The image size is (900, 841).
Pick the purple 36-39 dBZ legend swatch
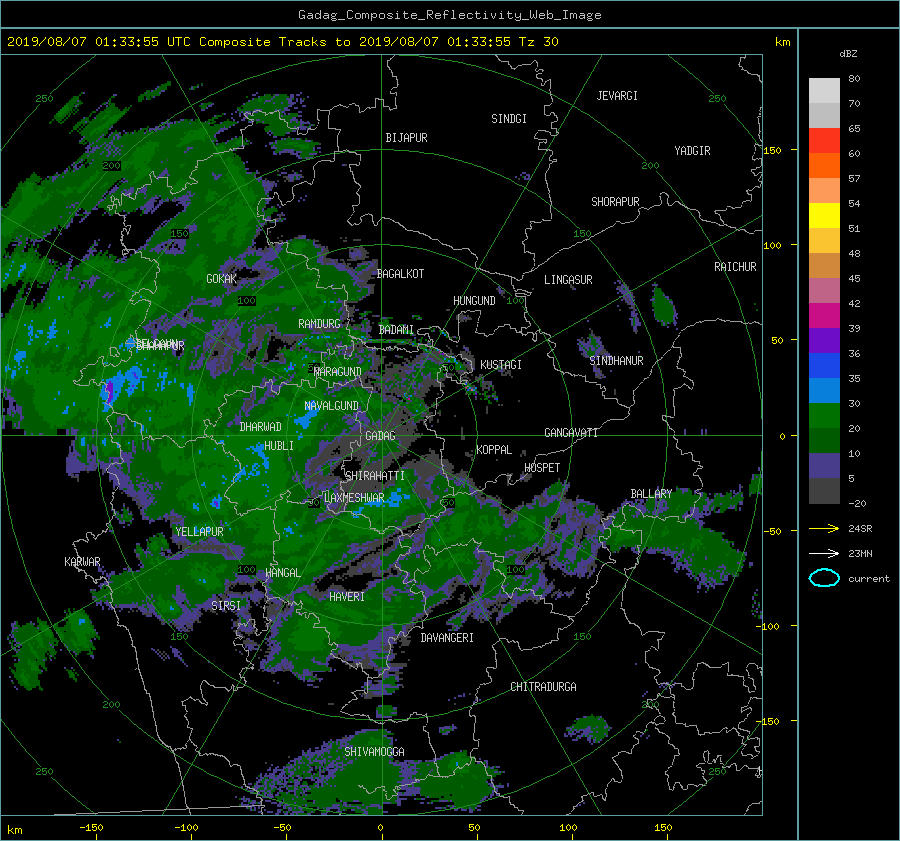[824, 340]
